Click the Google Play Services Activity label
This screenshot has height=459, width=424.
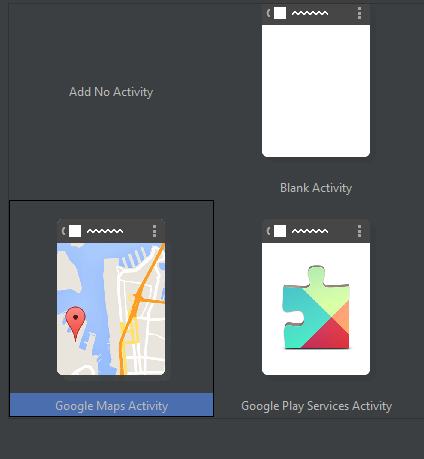pyautogui.click(x=316, y=406)
